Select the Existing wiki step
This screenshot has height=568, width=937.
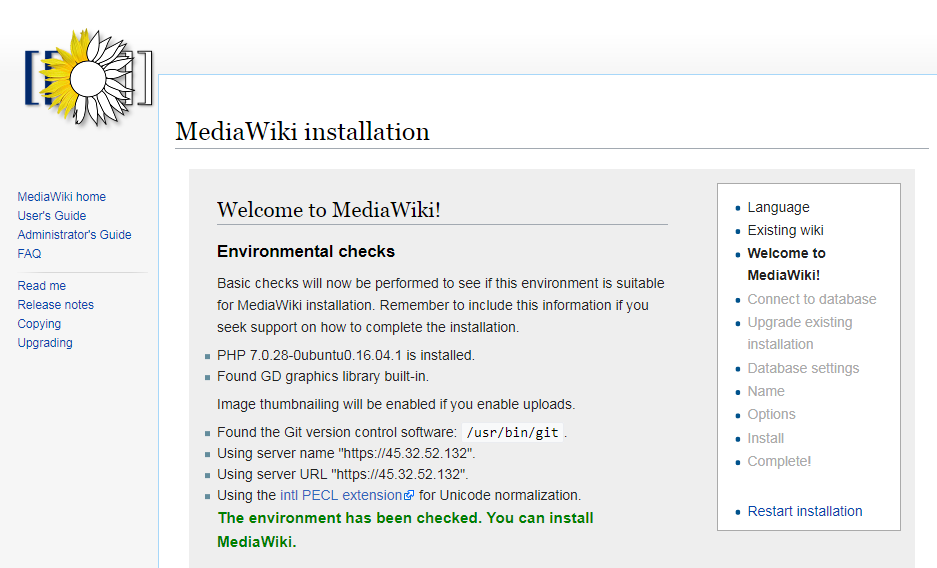tap(785, 231)
